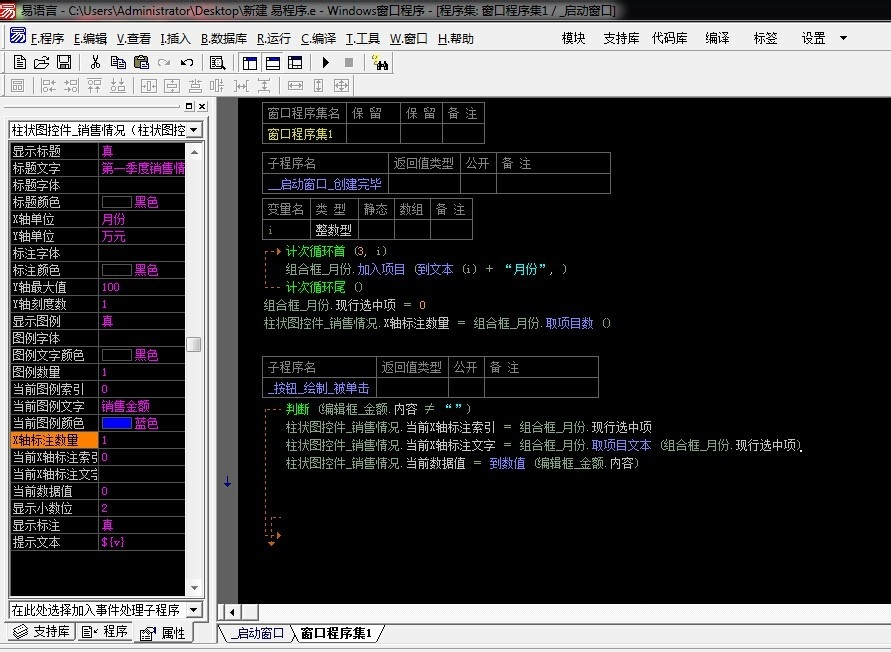Viewport: 891px width, 652px height.
Task: Click the 显示标注 property value 真
Action: (107, 525)
